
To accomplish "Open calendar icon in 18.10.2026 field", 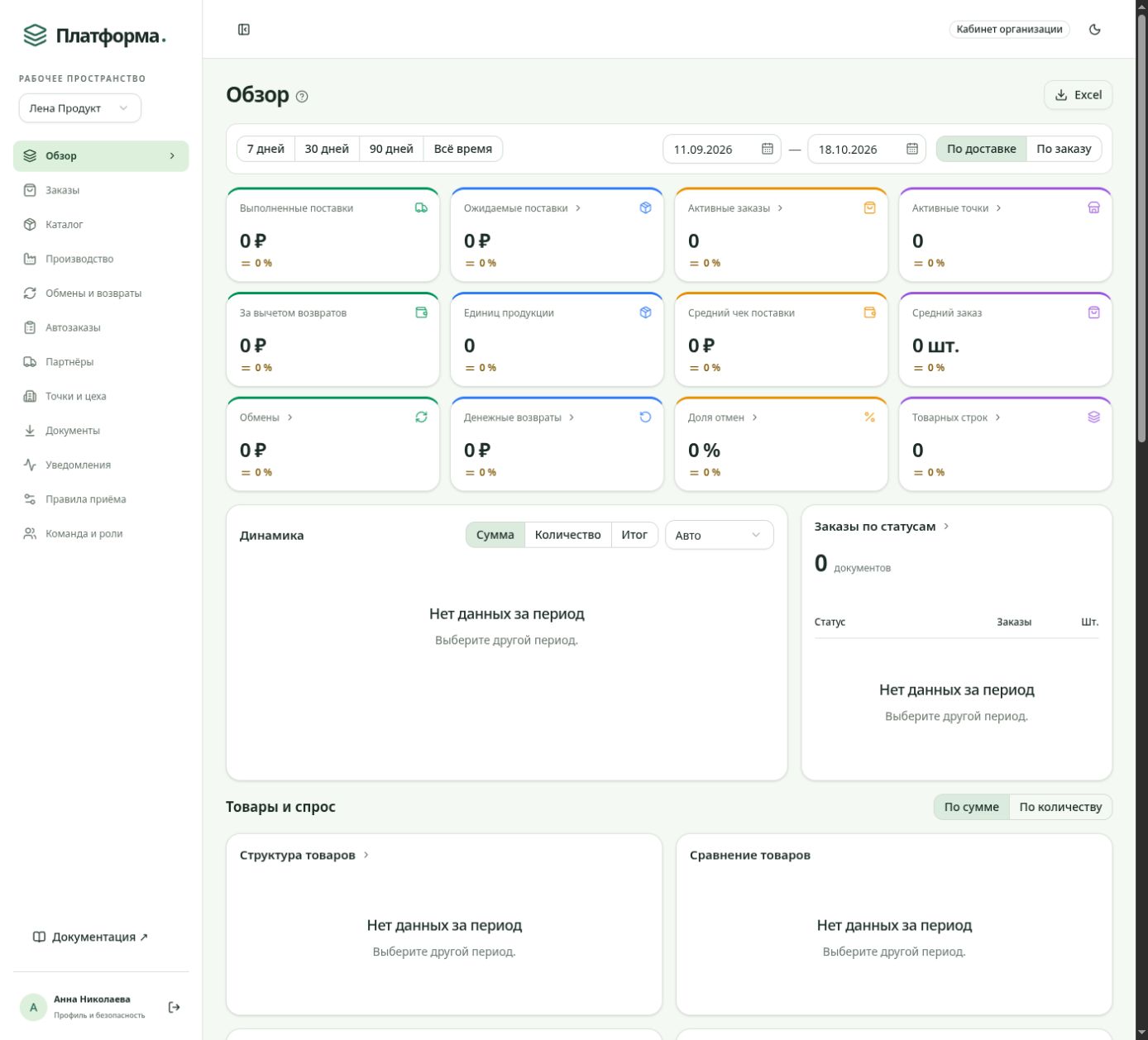I will [912, 149].
